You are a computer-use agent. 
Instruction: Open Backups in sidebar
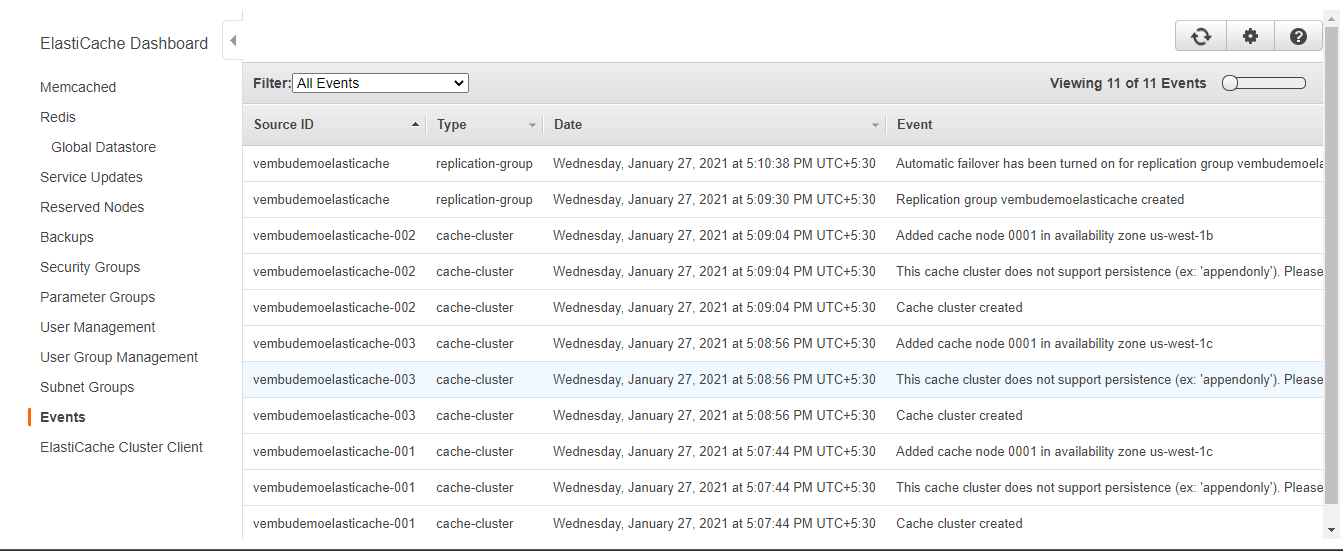point(67,237)
